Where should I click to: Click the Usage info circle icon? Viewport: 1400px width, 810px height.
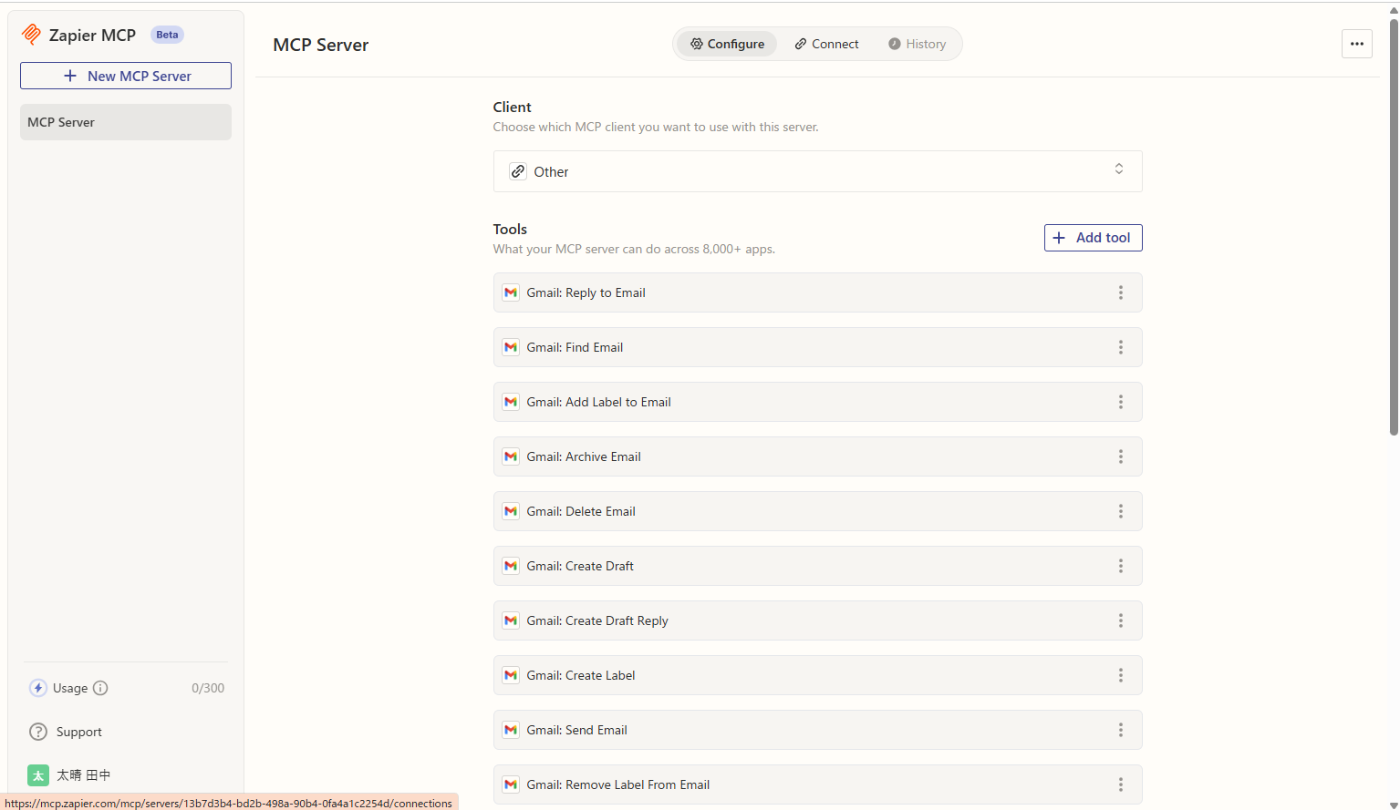100,688
